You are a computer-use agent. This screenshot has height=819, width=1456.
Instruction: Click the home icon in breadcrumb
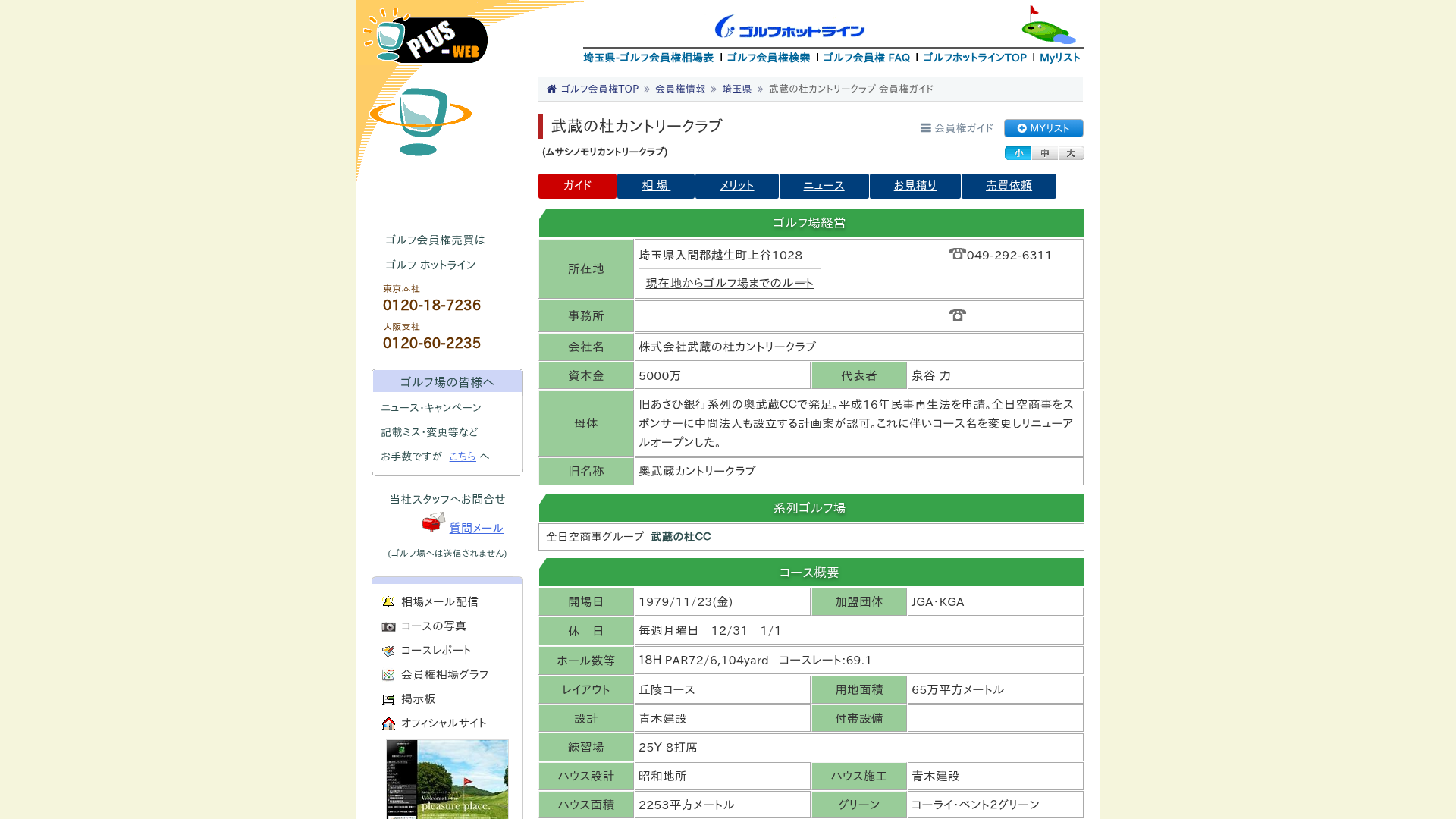click(551, 89)
